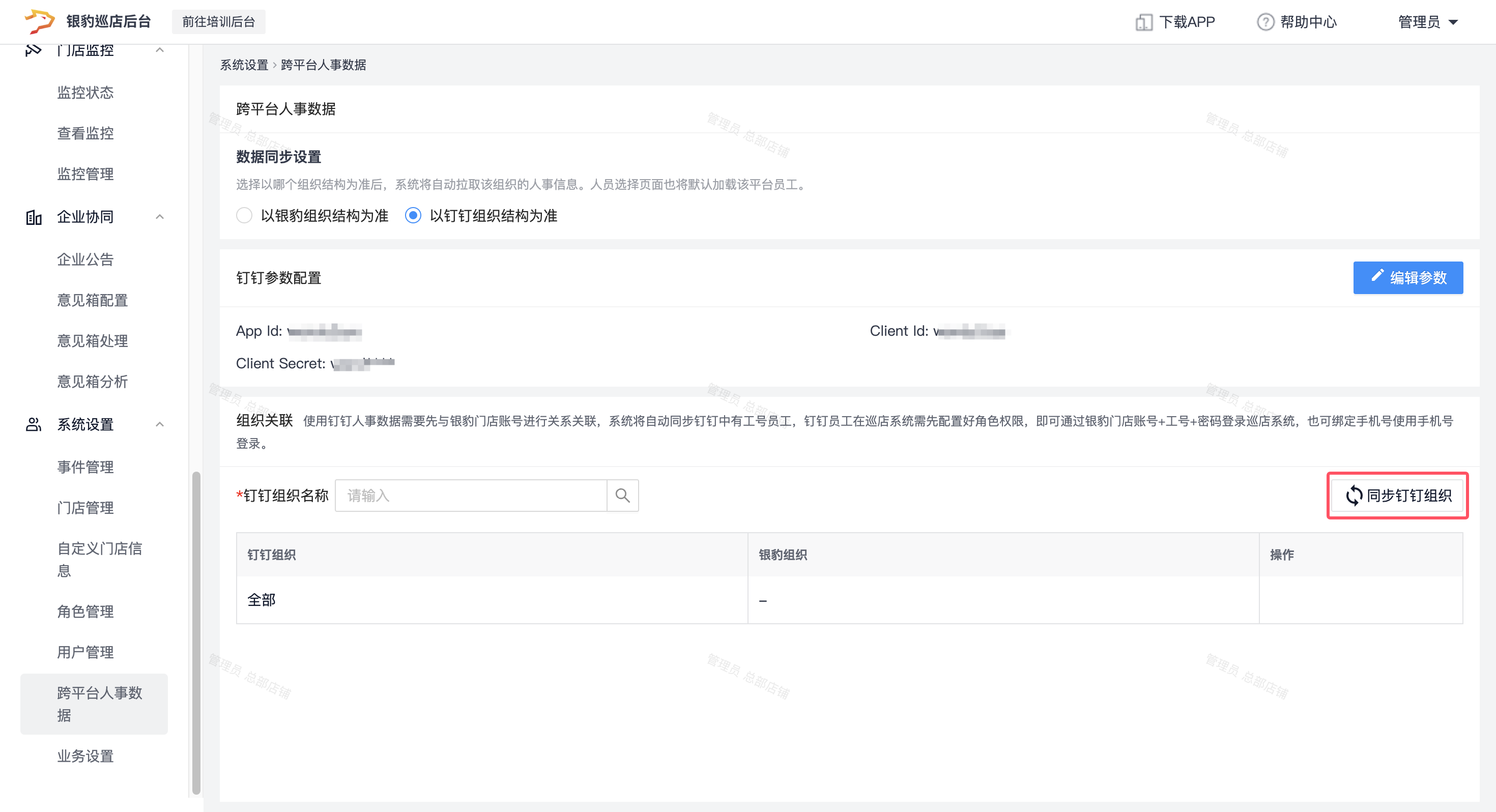Click the sync arrows icon
This screenshot has width=1496, height=812.
pos(1354,496)
